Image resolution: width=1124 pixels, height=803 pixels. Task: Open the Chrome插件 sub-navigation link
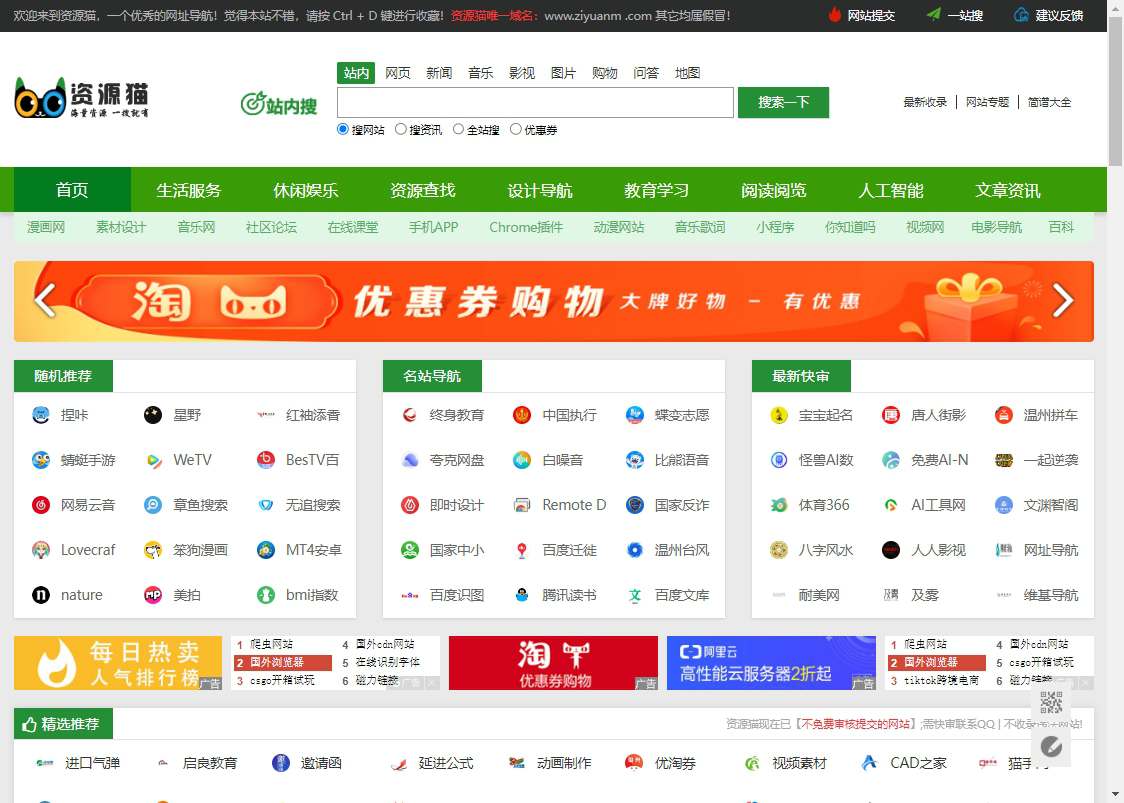[x=525, y=227]
